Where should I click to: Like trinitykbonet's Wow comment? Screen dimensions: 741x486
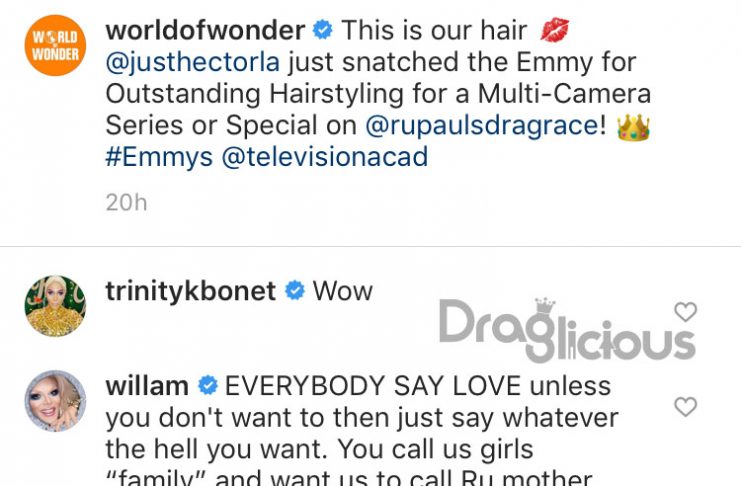685,312
